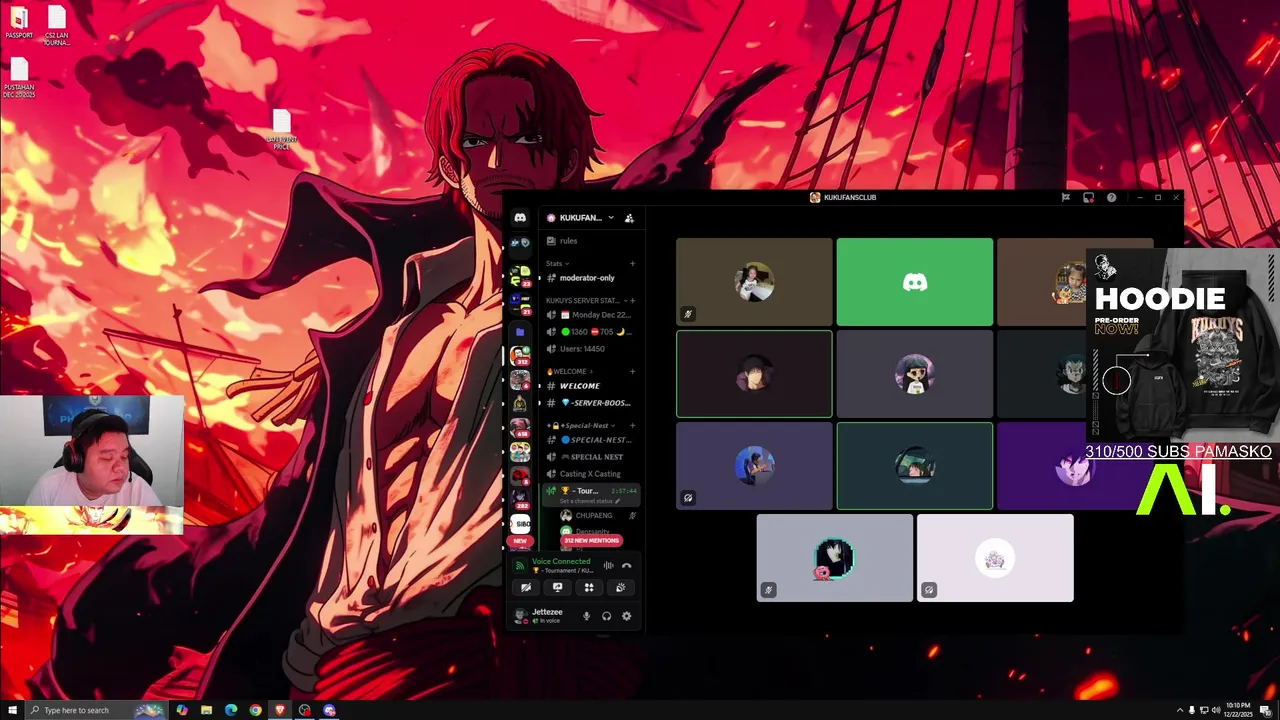The width and height of the screenshot is (1280, 720).
Task: Open invite members icon beside server name
Action: pyautogui.click(x=629, y=218)
